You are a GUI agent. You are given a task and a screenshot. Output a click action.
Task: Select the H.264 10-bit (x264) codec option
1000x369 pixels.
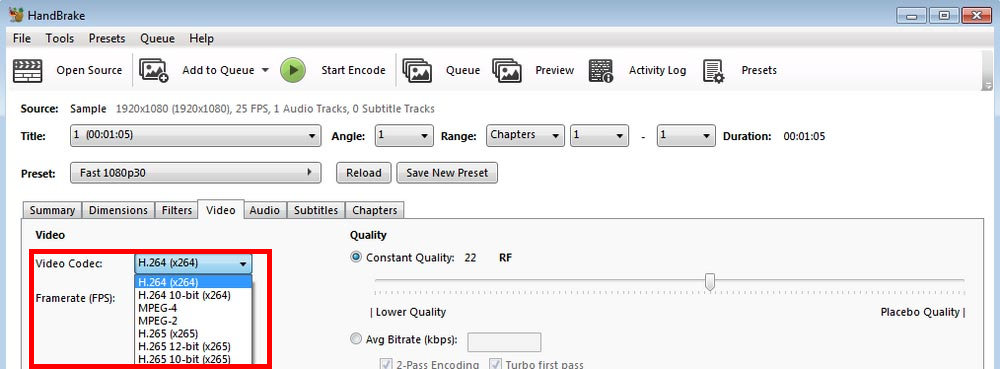[194, 295]
